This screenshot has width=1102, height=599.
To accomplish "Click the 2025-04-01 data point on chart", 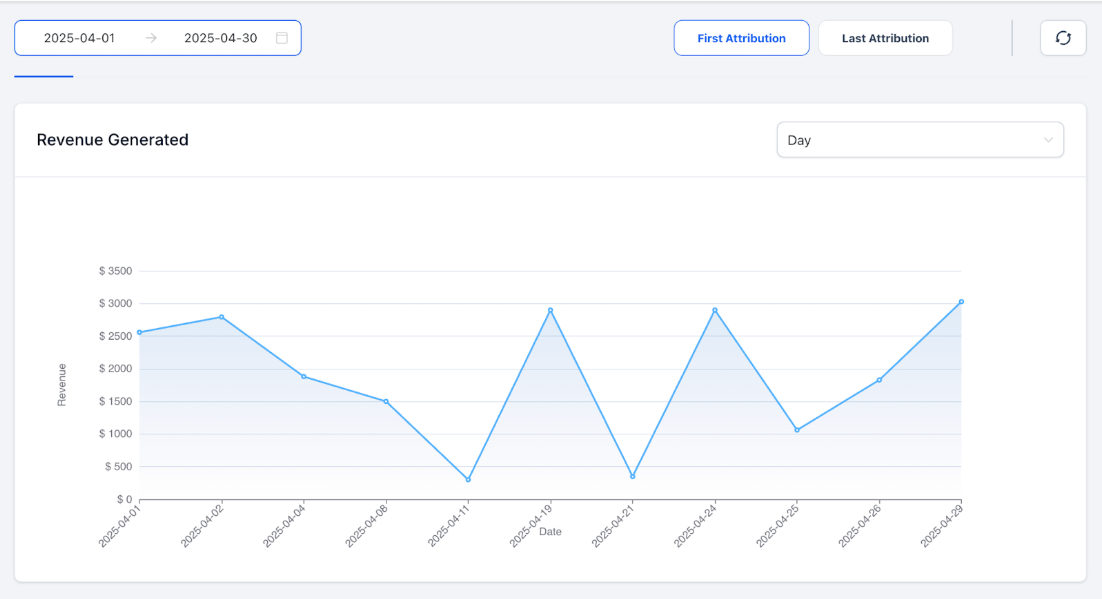I will [x=139, y=333].
